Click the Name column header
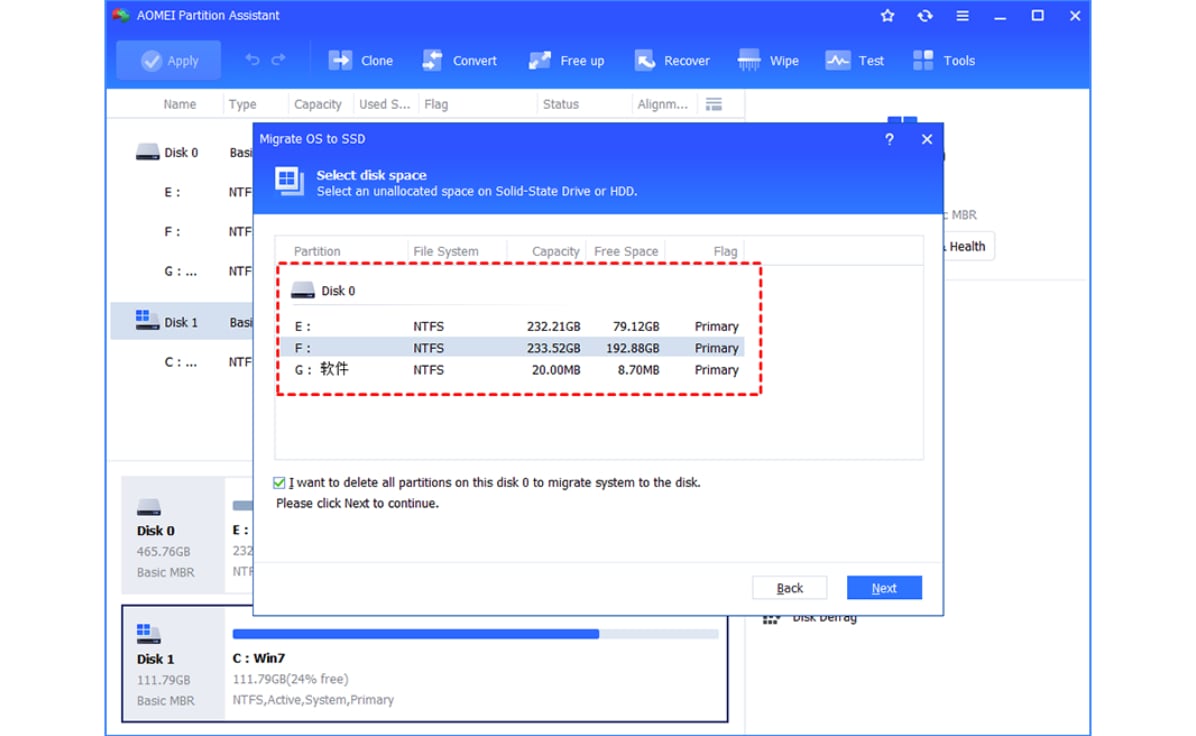 (179, 104)
